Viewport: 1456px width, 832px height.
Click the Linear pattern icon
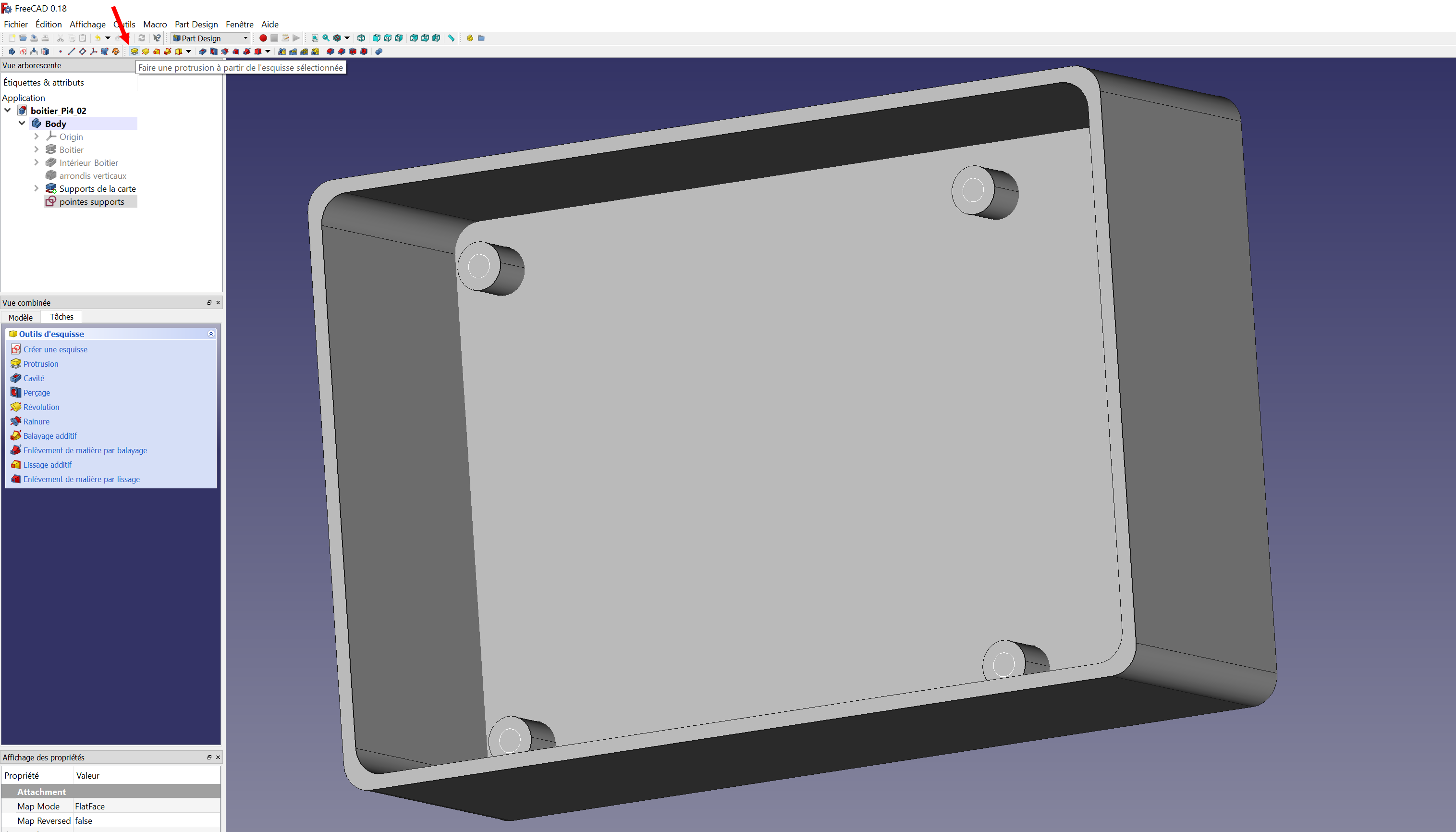[x=293, y=51]
